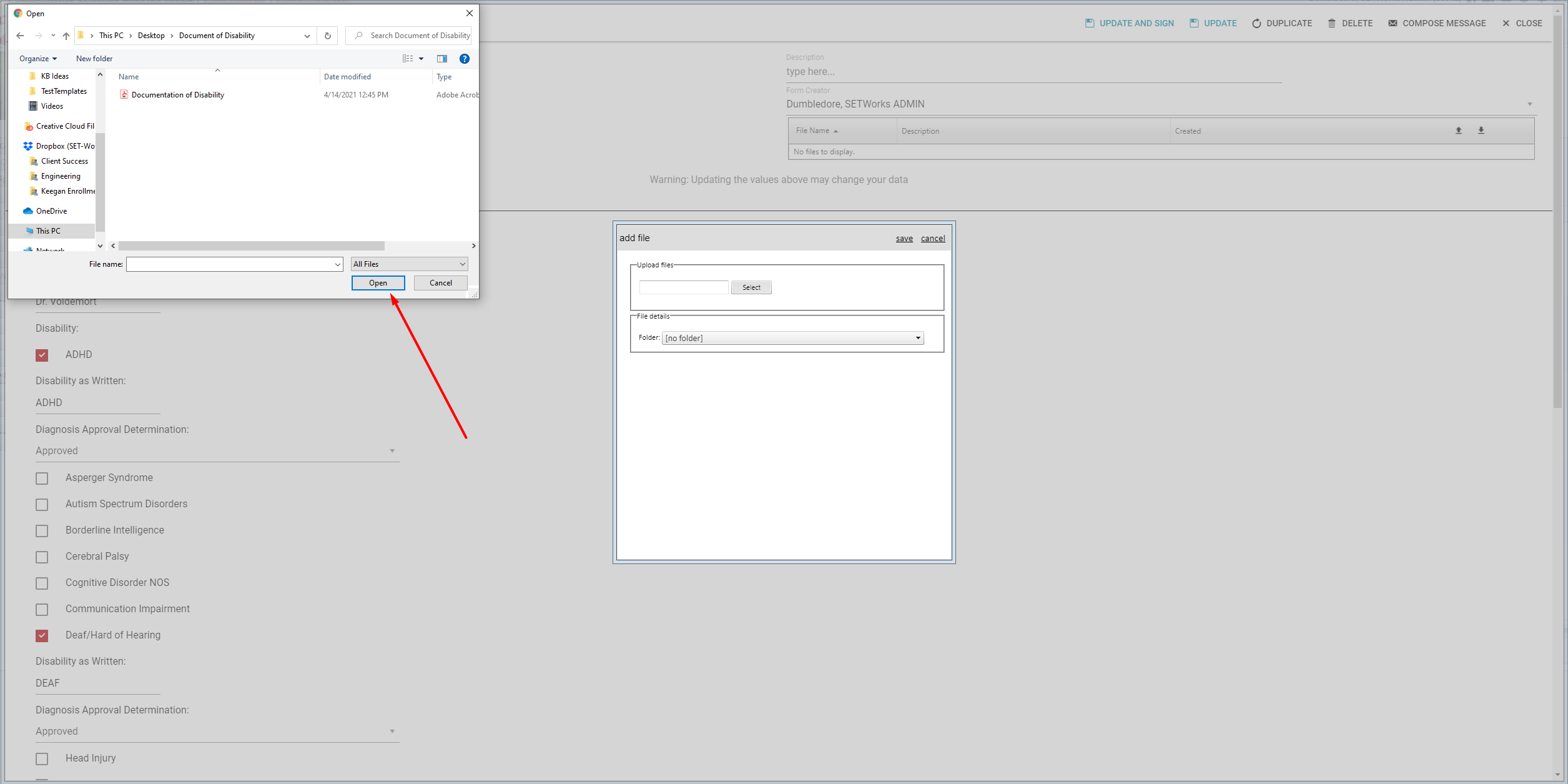The height and width of the screenshot is (784, 1568).
Task: Check the Asperger Syndrome checkbox
Action: [42, 478]
